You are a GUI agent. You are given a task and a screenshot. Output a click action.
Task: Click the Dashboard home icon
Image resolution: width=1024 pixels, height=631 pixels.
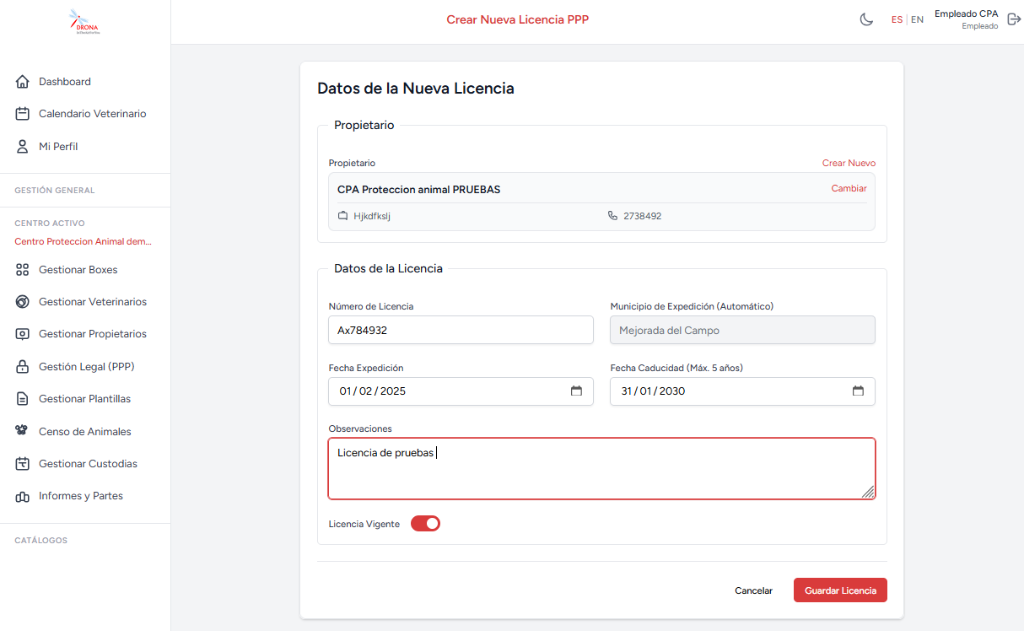(22, 82)
